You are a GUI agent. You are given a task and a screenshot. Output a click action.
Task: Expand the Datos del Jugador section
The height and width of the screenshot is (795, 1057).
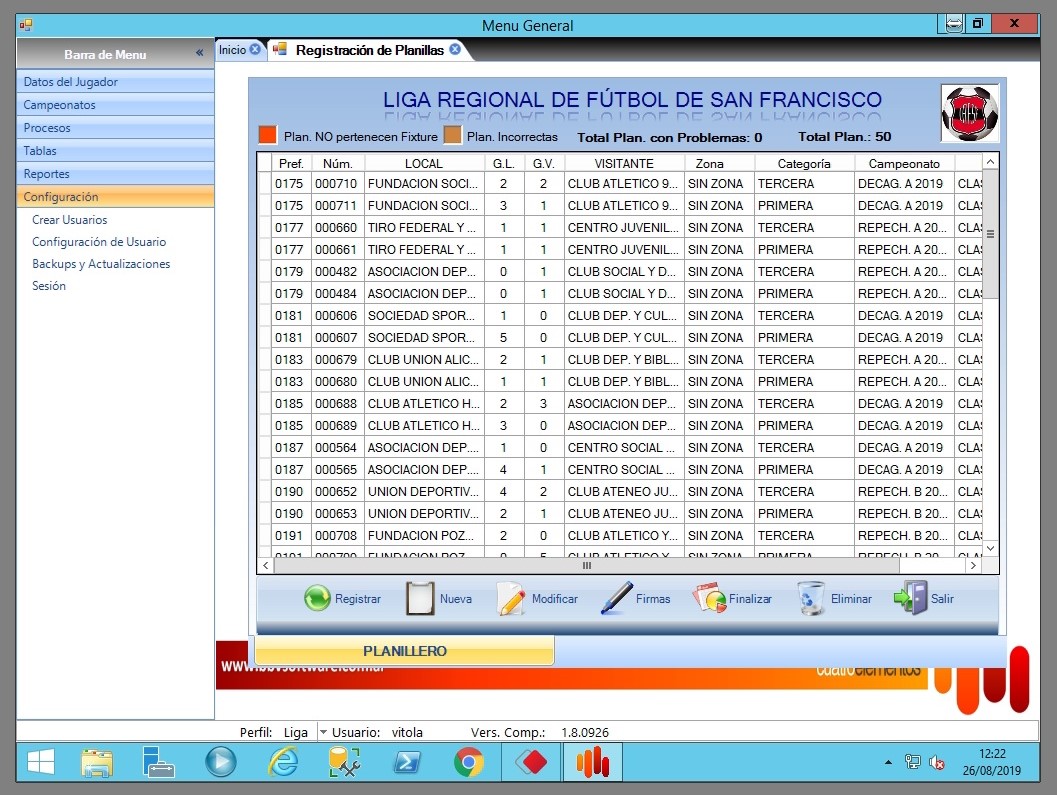(x=115, y=82)
